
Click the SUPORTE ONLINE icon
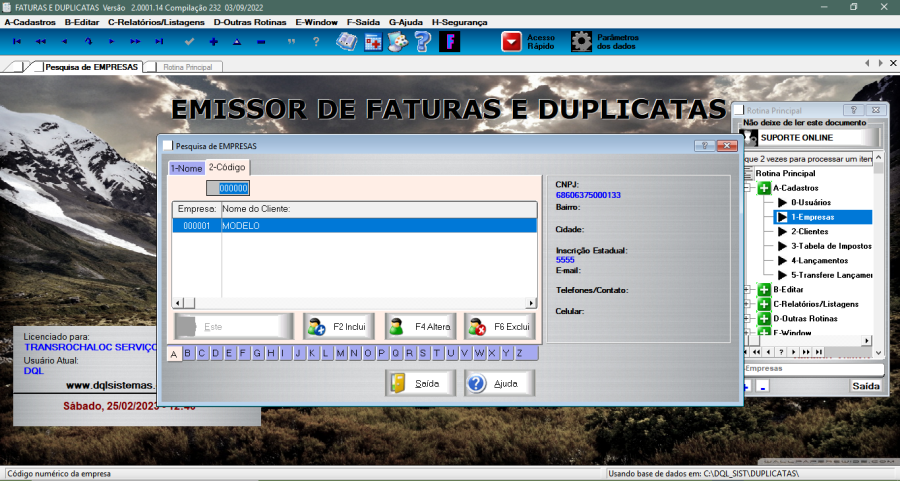pos(749,137)
